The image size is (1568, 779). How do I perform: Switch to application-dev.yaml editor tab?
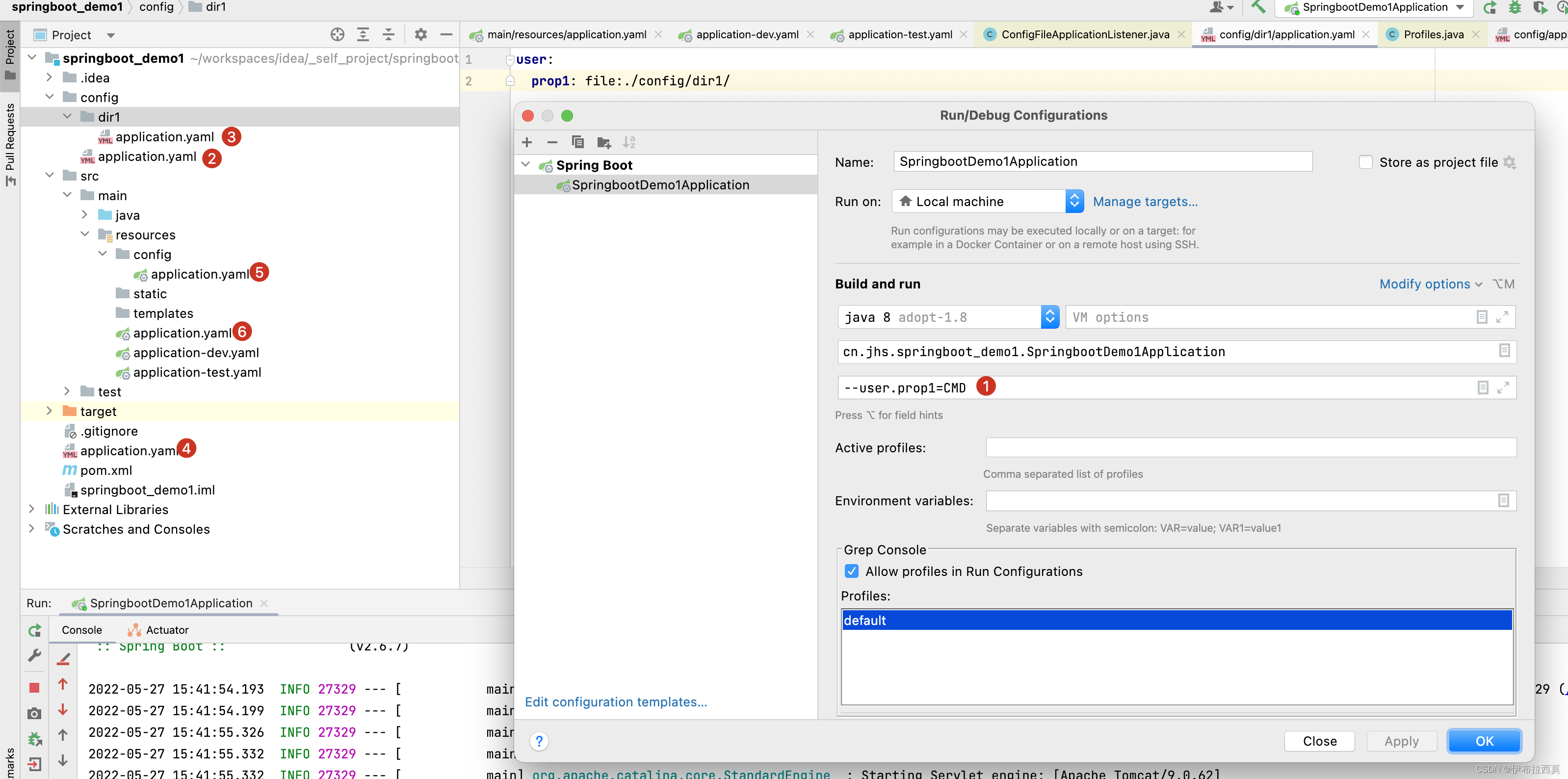[x=747, y=35]
